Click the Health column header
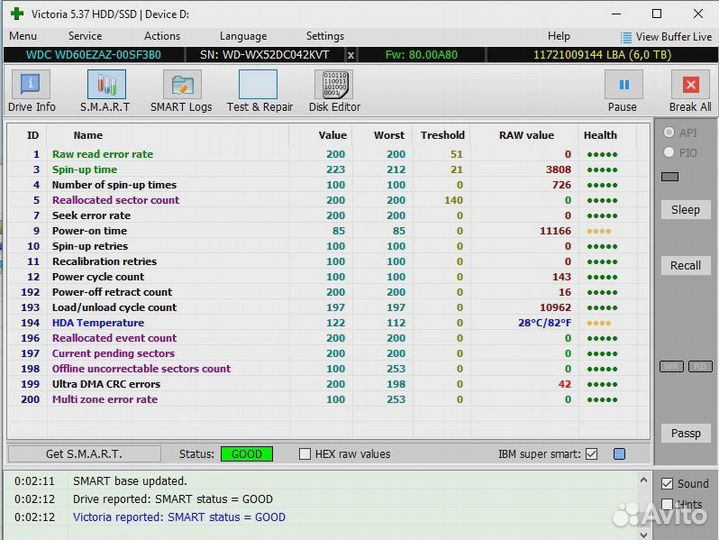This screenshot has width=719, height=540. point(600,135)
